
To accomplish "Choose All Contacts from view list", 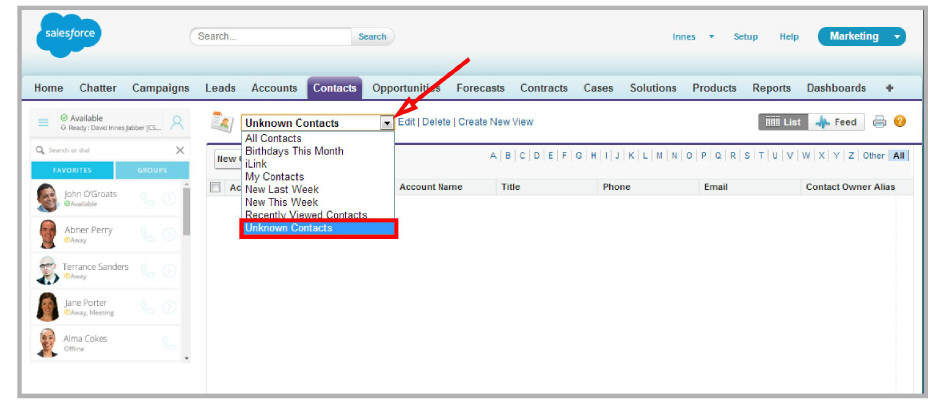I will tap(273, 139).
